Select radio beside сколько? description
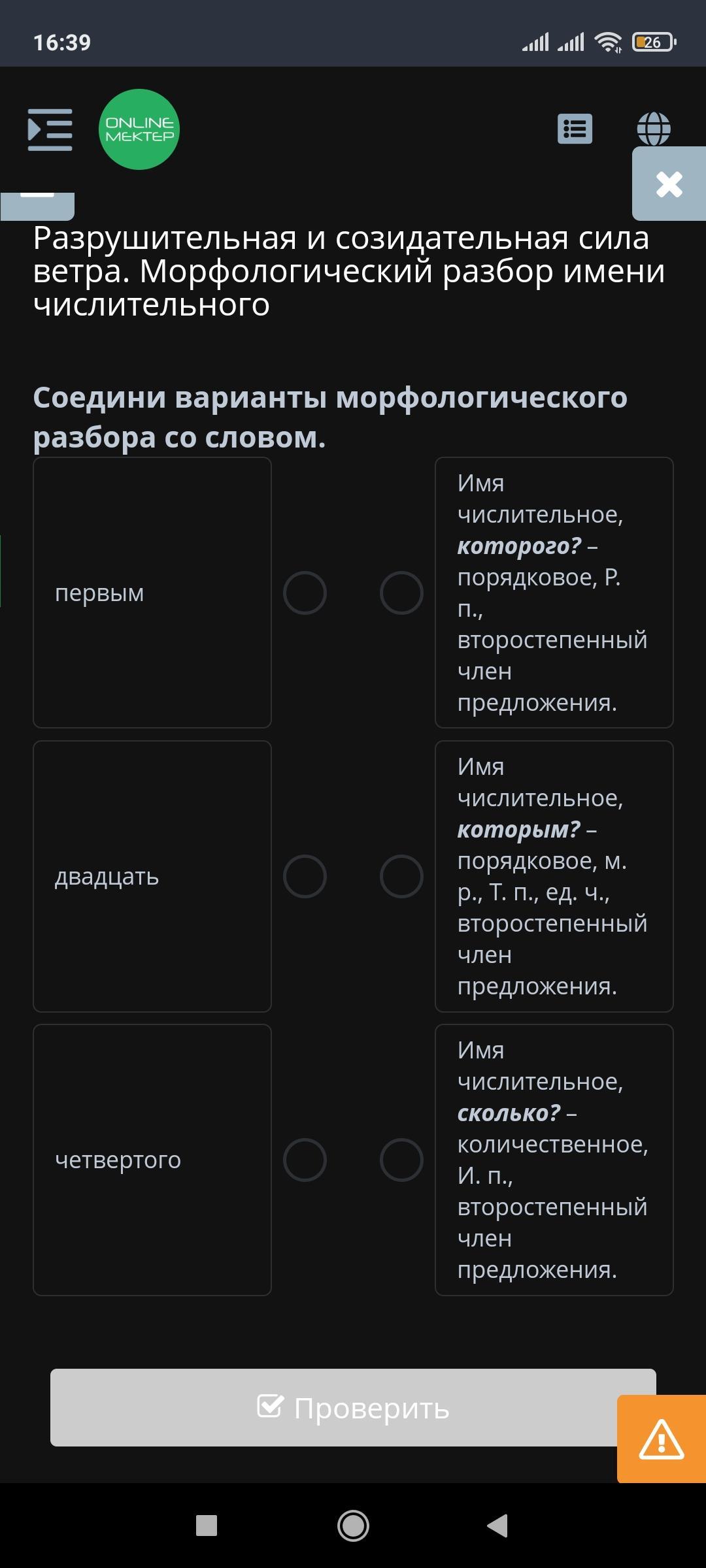706x1568 pixels. pyautogui.click(x=401, y=1160)
